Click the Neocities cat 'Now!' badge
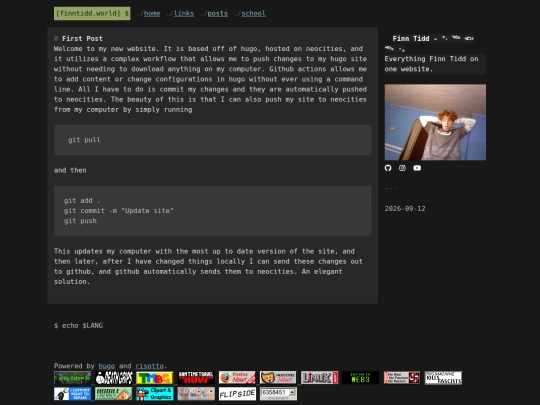The width and height of the screenshot is (540, 405). pos(278,378)
